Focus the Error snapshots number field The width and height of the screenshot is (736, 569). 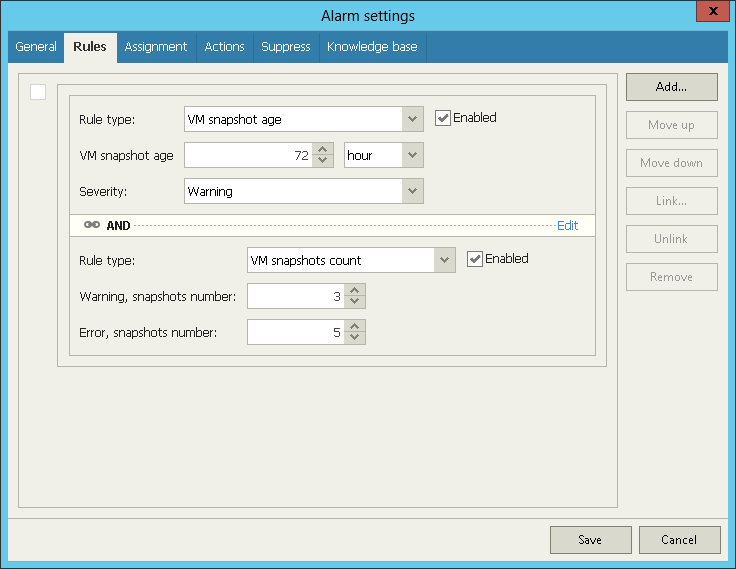[x=296, y=332]
